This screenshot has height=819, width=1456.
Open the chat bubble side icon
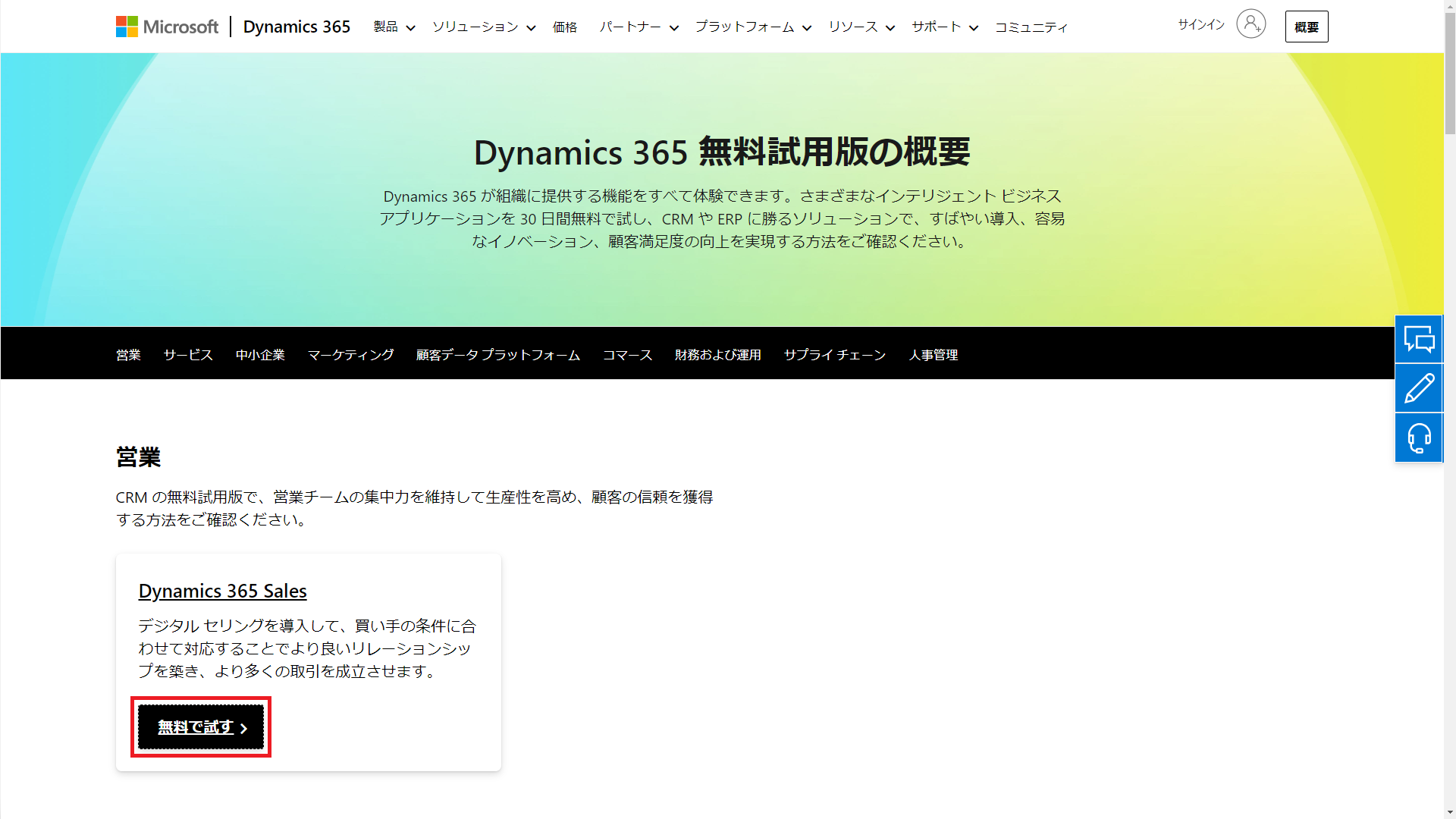click(x=1419, y=339)
